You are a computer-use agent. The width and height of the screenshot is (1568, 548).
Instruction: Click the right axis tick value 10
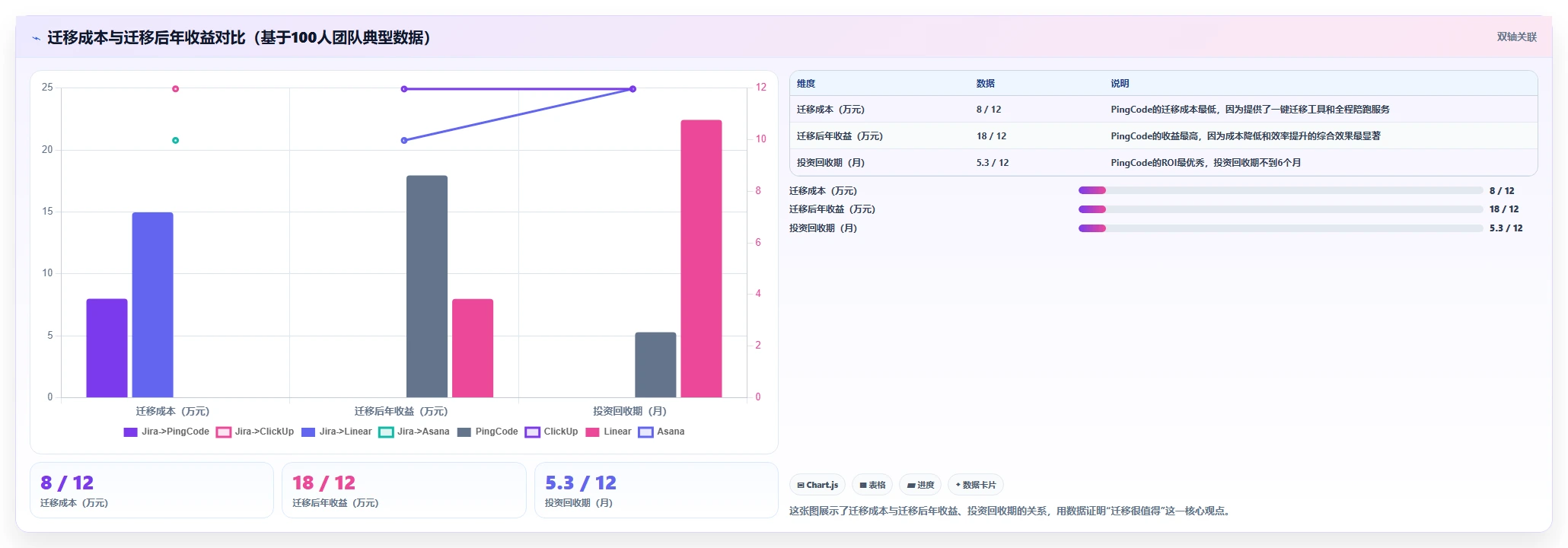(x=760, y=139)
